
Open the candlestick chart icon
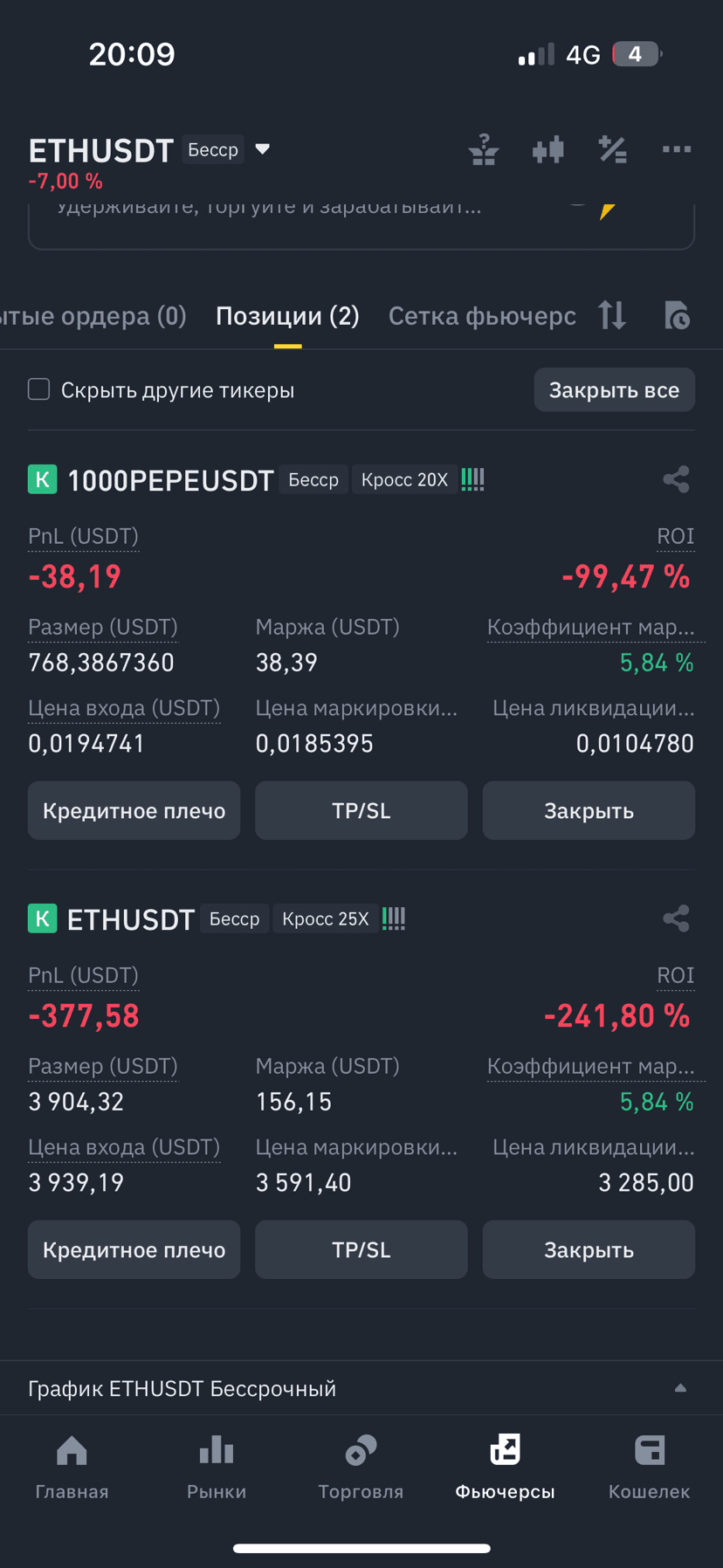548,150
